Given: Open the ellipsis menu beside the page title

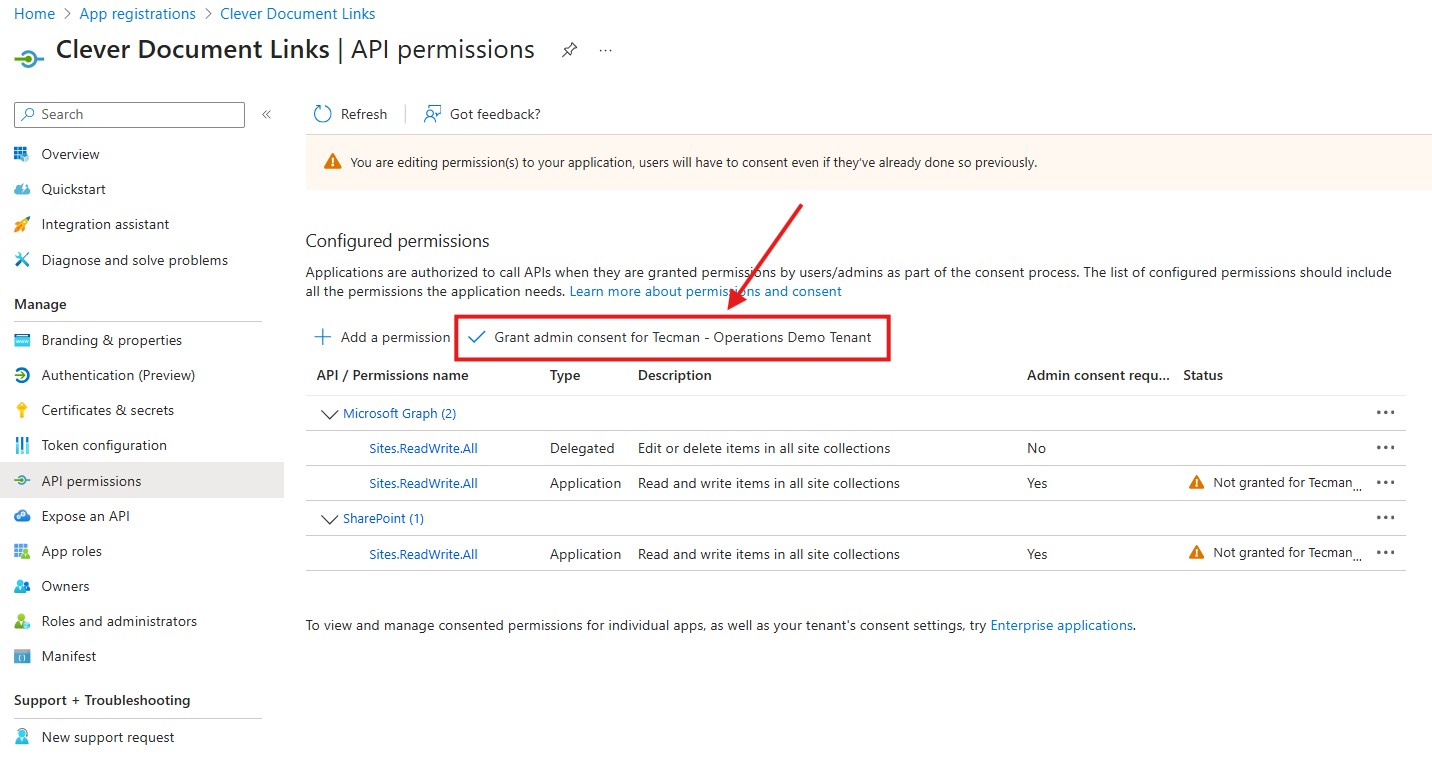Looking at the screenshot, I should [606, 50].
